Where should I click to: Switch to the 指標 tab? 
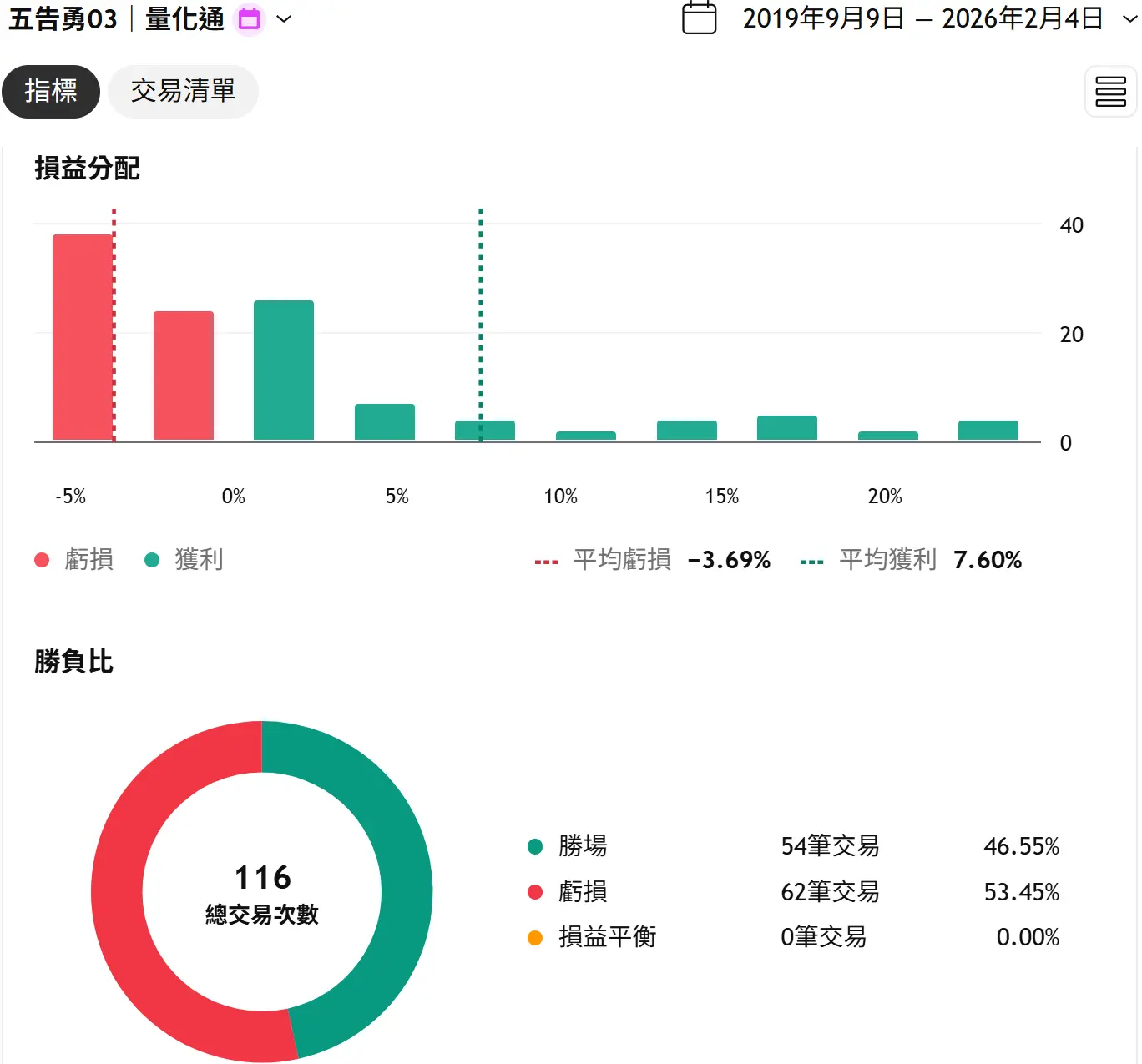pyautogui.click(x=51, y=91)
